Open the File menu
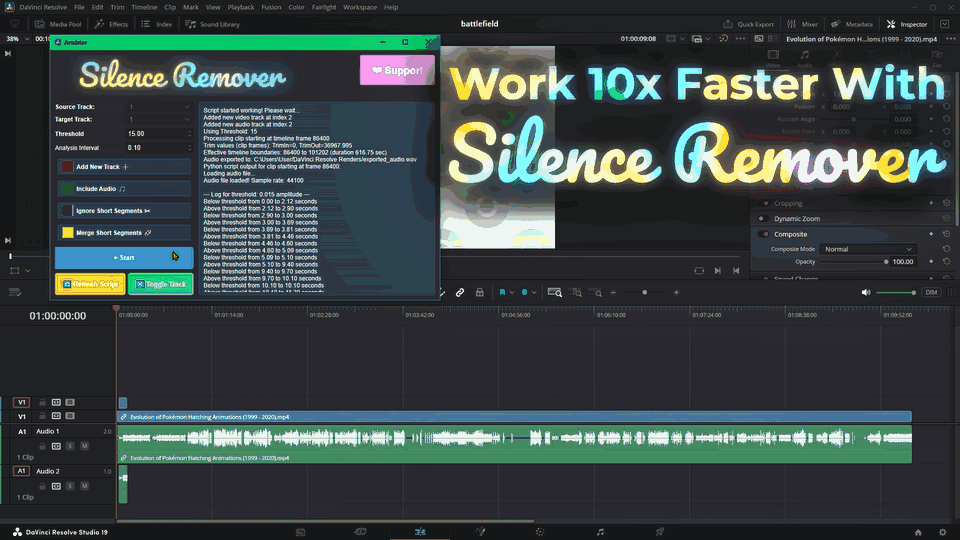Screen dimensions: 960x540 point(79,7)
